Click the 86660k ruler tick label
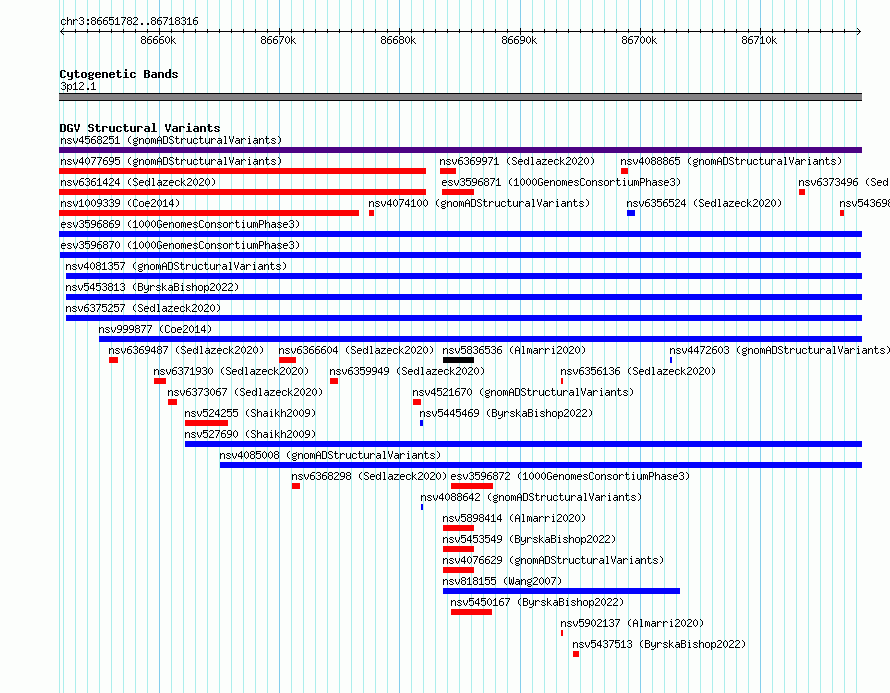This screenshot has width=890, height=693. click(x=158, y=40)
